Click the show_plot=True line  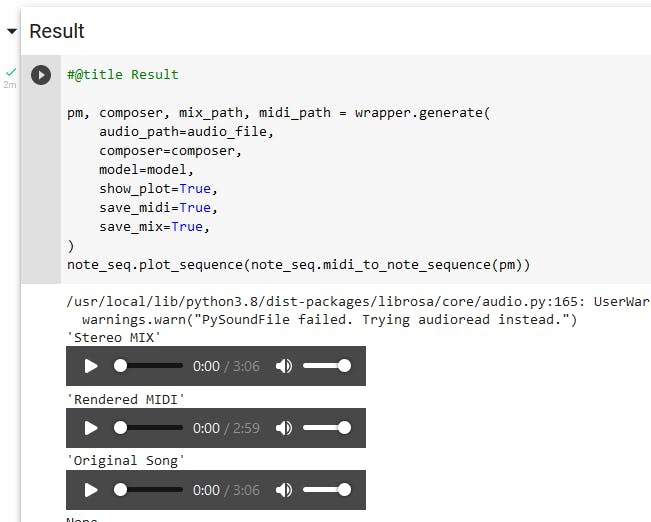point(158,189)
